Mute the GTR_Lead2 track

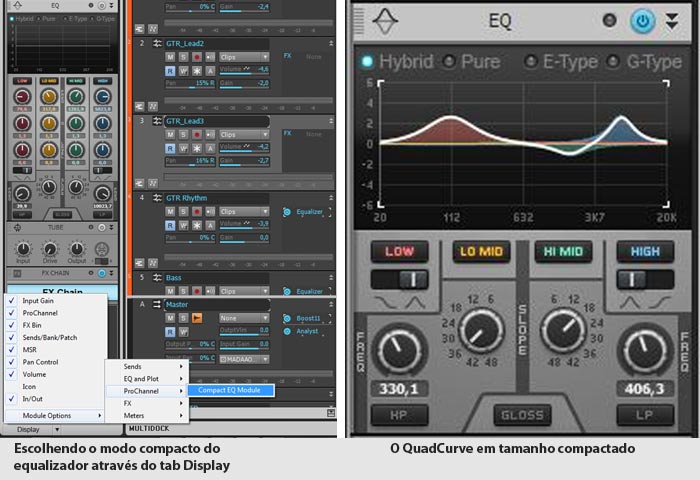[x=170, y=57]
